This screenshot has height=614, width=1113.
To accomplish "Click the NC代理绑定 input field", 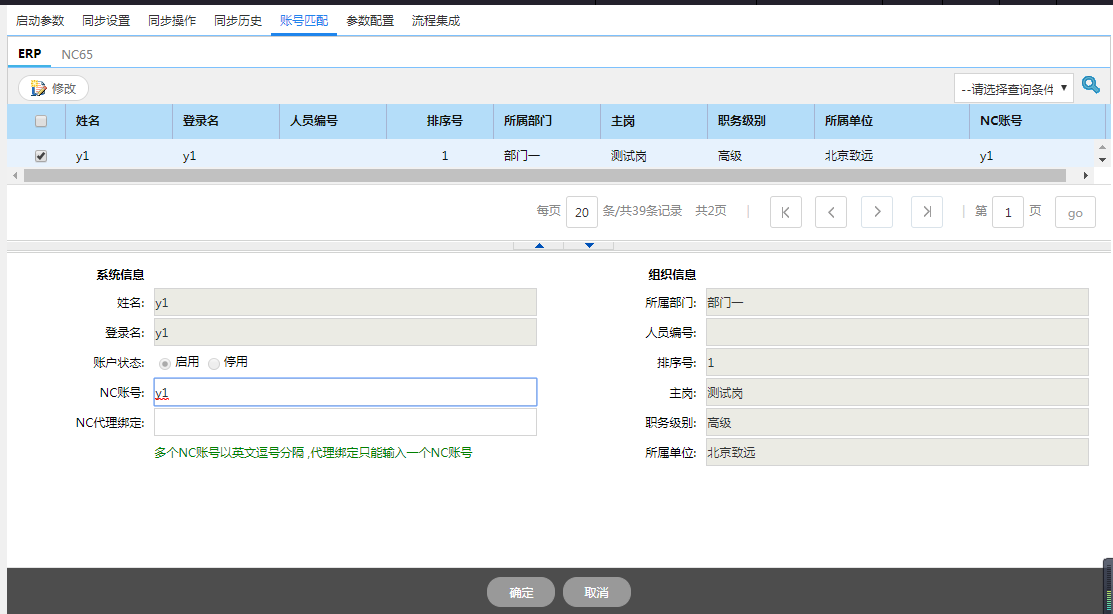I will 345,422.
